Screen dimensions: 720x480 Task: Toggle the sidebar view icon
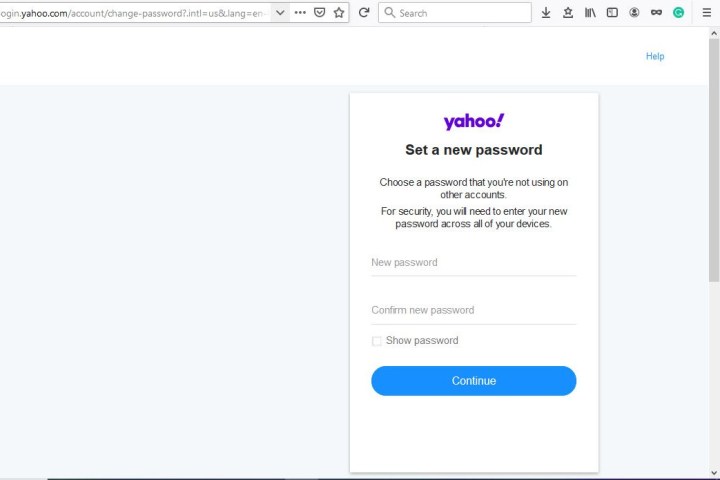point(612,13)
